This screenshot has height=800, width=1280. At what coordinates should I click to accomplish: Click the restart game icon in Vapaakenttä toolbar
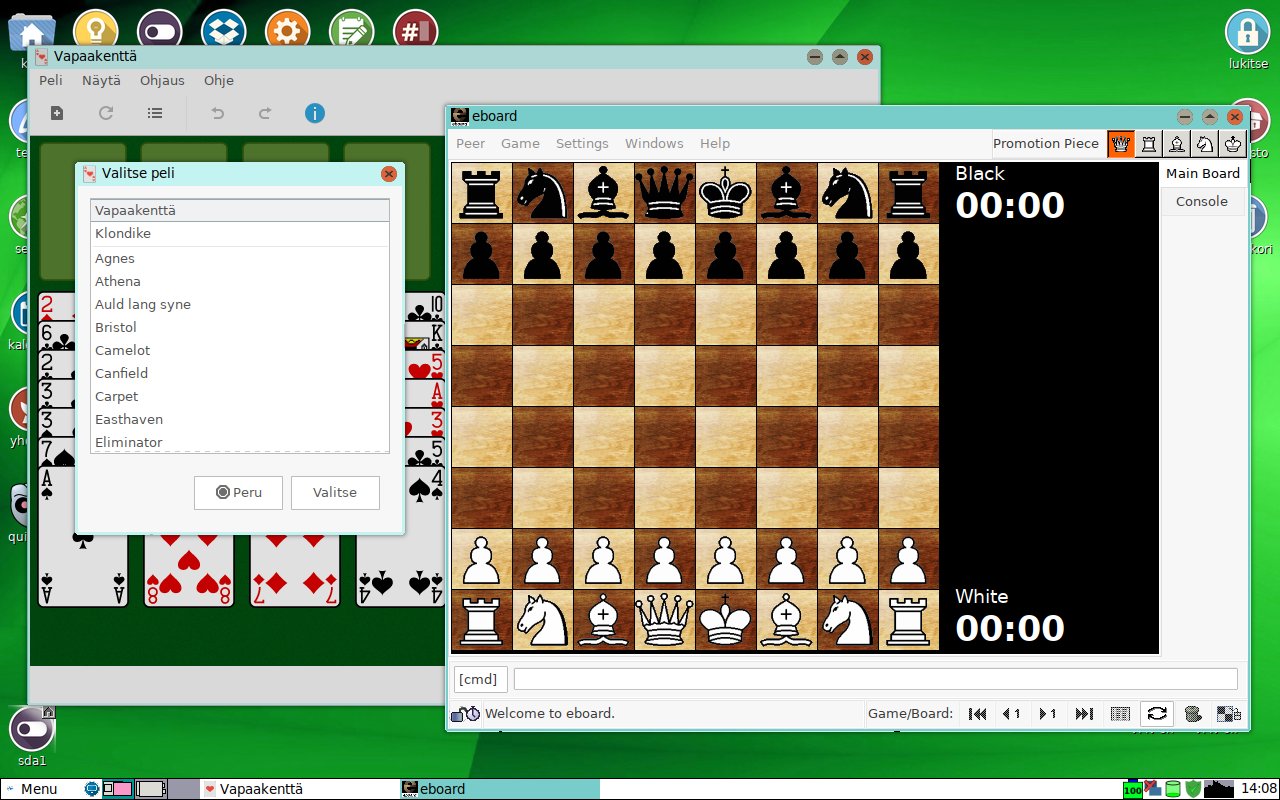point(106,113)
